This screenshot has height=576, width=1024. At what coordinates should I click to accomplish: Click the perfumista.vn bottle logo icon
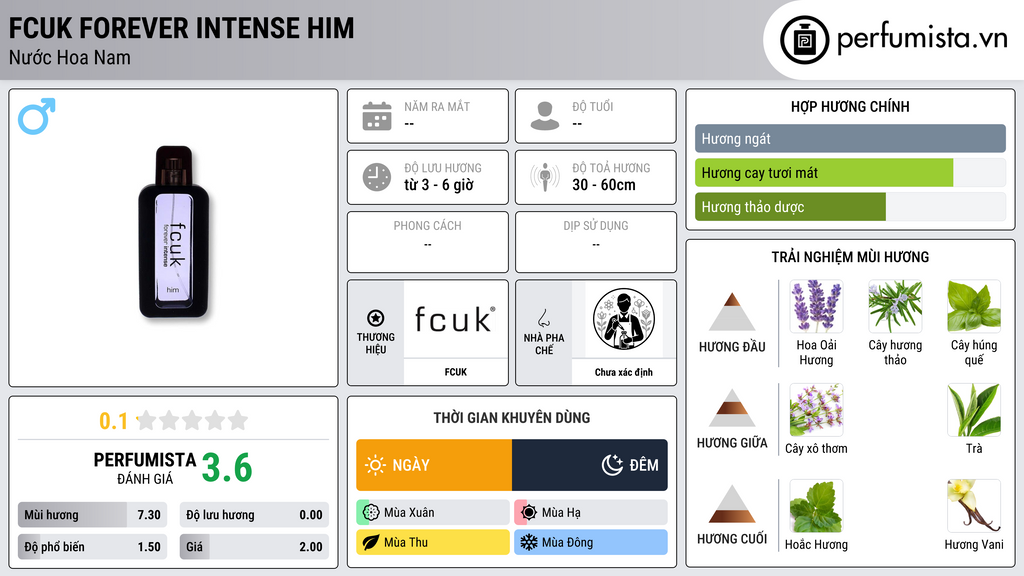coord(805,40)
